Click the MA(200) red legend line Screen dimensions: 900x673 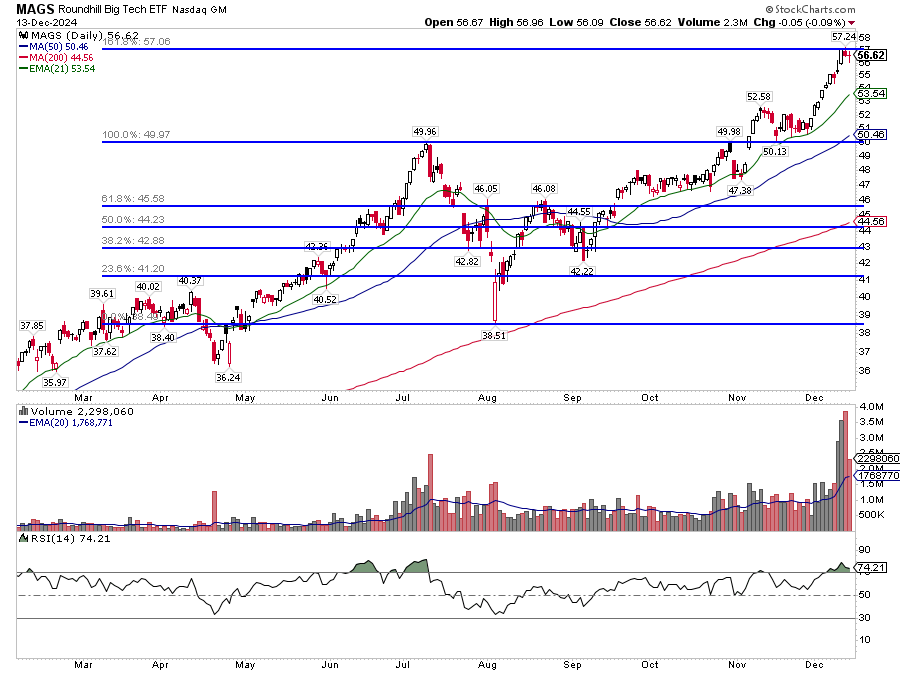pyautogui.click(x=24, y=58)
